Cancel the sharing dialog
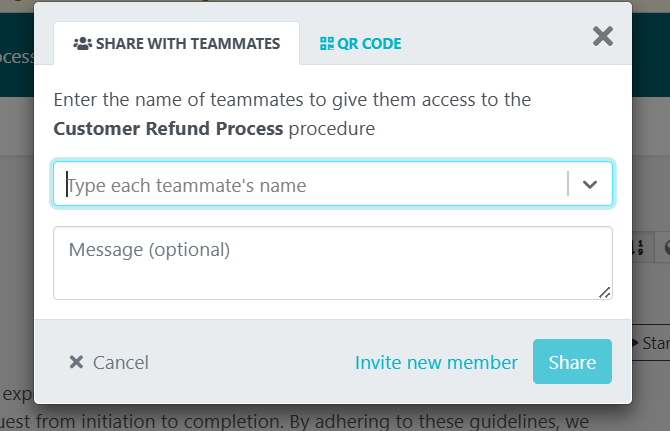This screenshot has height=431, width=670. 109,363
